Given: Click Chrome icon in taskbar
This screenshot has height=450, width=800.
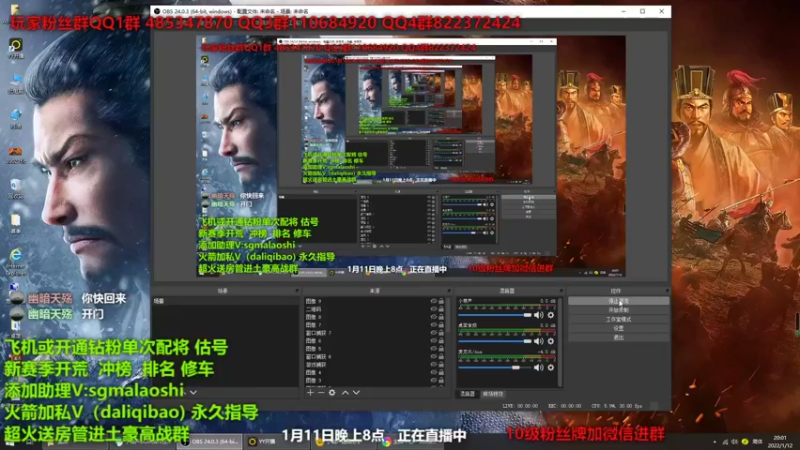Looking at the screenshot, I should pos(387,442).
